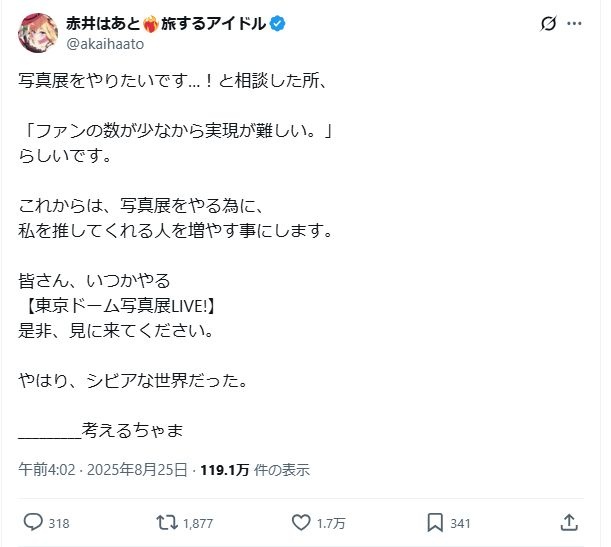The image size is (611, 547).
Task: Like the post with the heart icon
Action: pos(301,521)
